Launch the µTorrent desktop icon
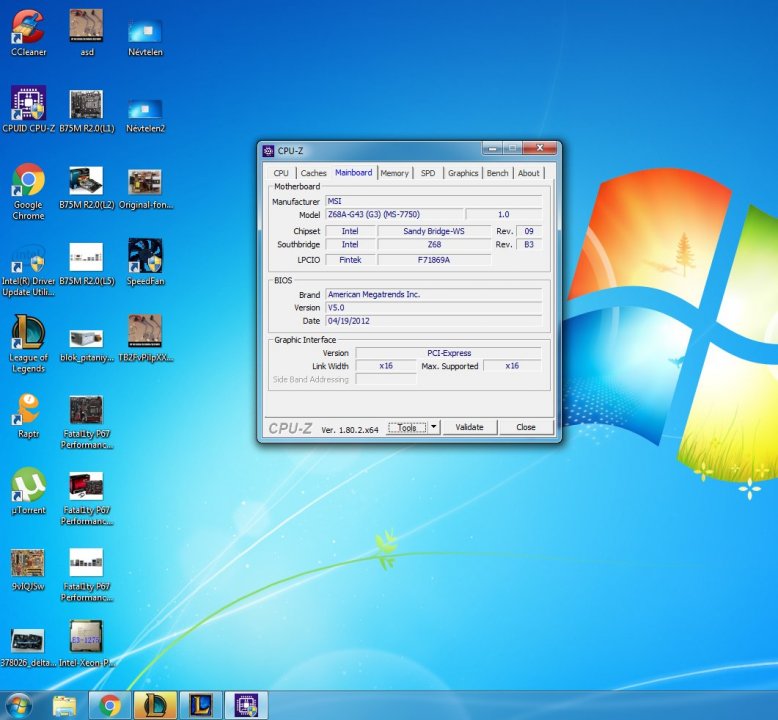This screenshot has width=778, height=720. click(28, 486)
